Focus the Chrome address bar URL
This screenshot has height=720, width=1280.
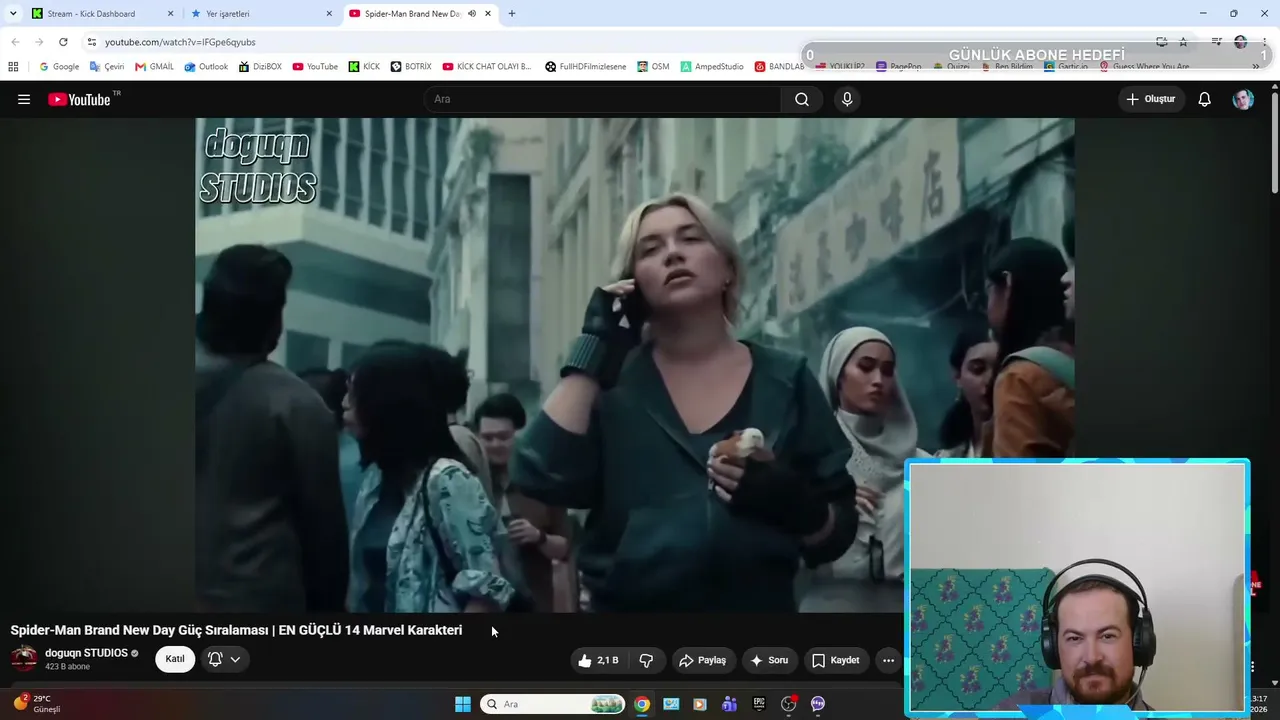(180, 42)
